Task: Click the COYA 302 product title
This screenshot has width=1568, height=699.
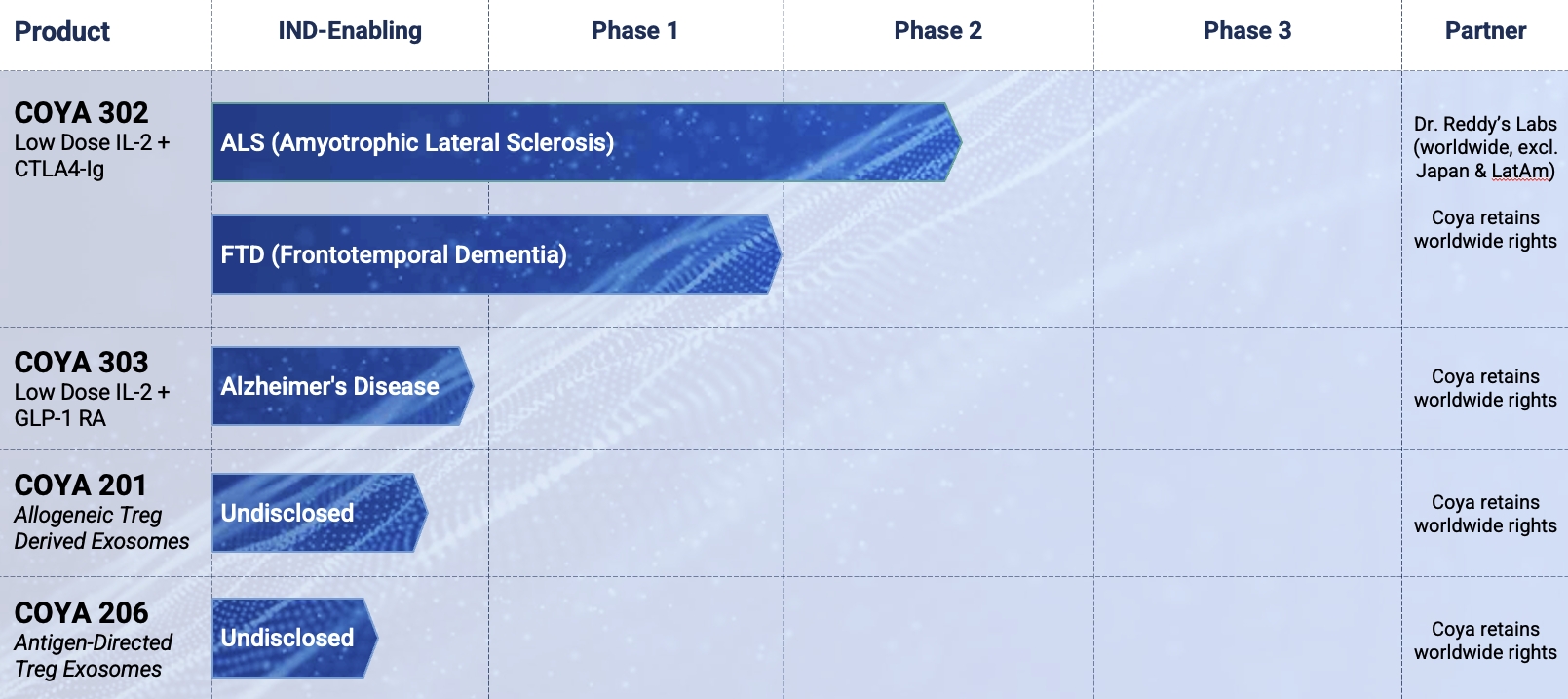Action: [82, 113]
